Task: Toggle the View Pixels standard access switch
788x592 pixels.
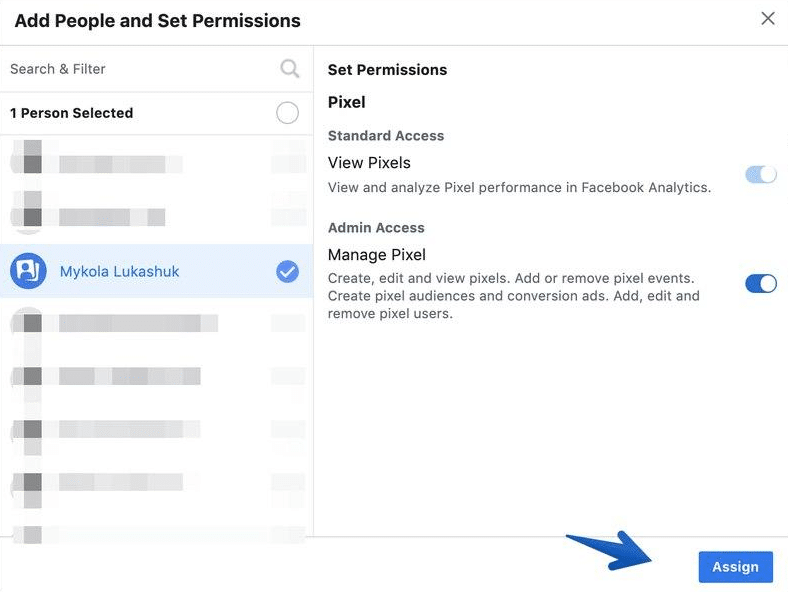Action: pyautogui.click(x=761, y=175)
